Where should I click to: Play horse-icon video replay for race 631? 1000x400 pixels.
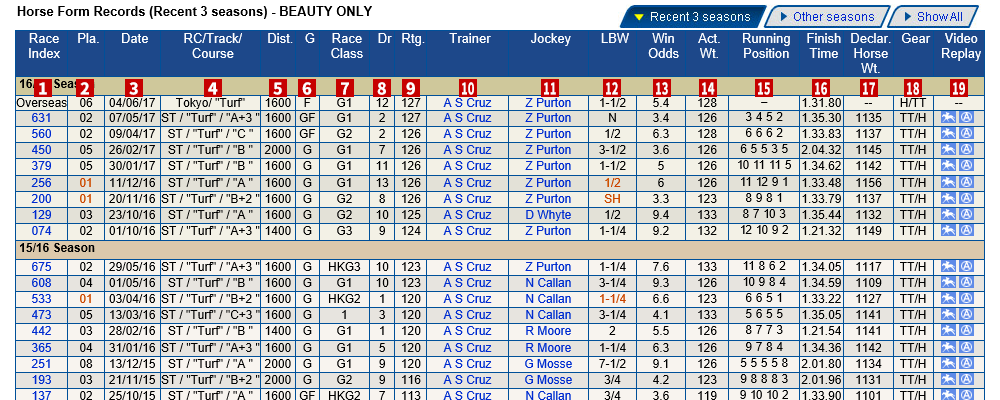[947, 117]
